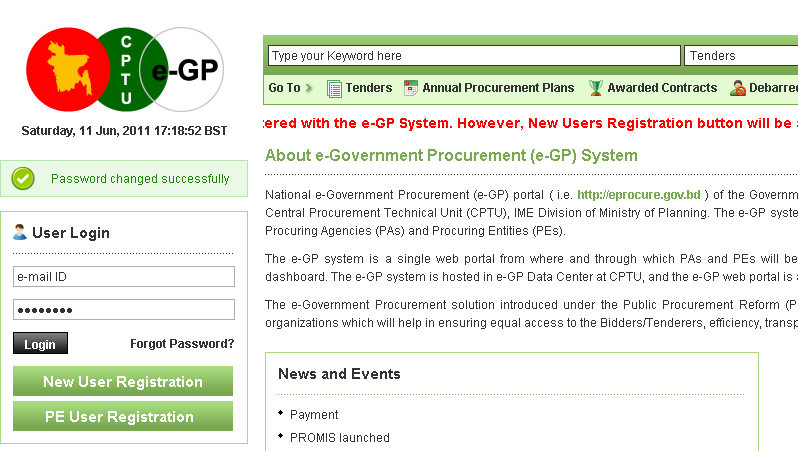Open the eprocure.gov.bd link
798x451 pixels.
(x=639, y=195)
